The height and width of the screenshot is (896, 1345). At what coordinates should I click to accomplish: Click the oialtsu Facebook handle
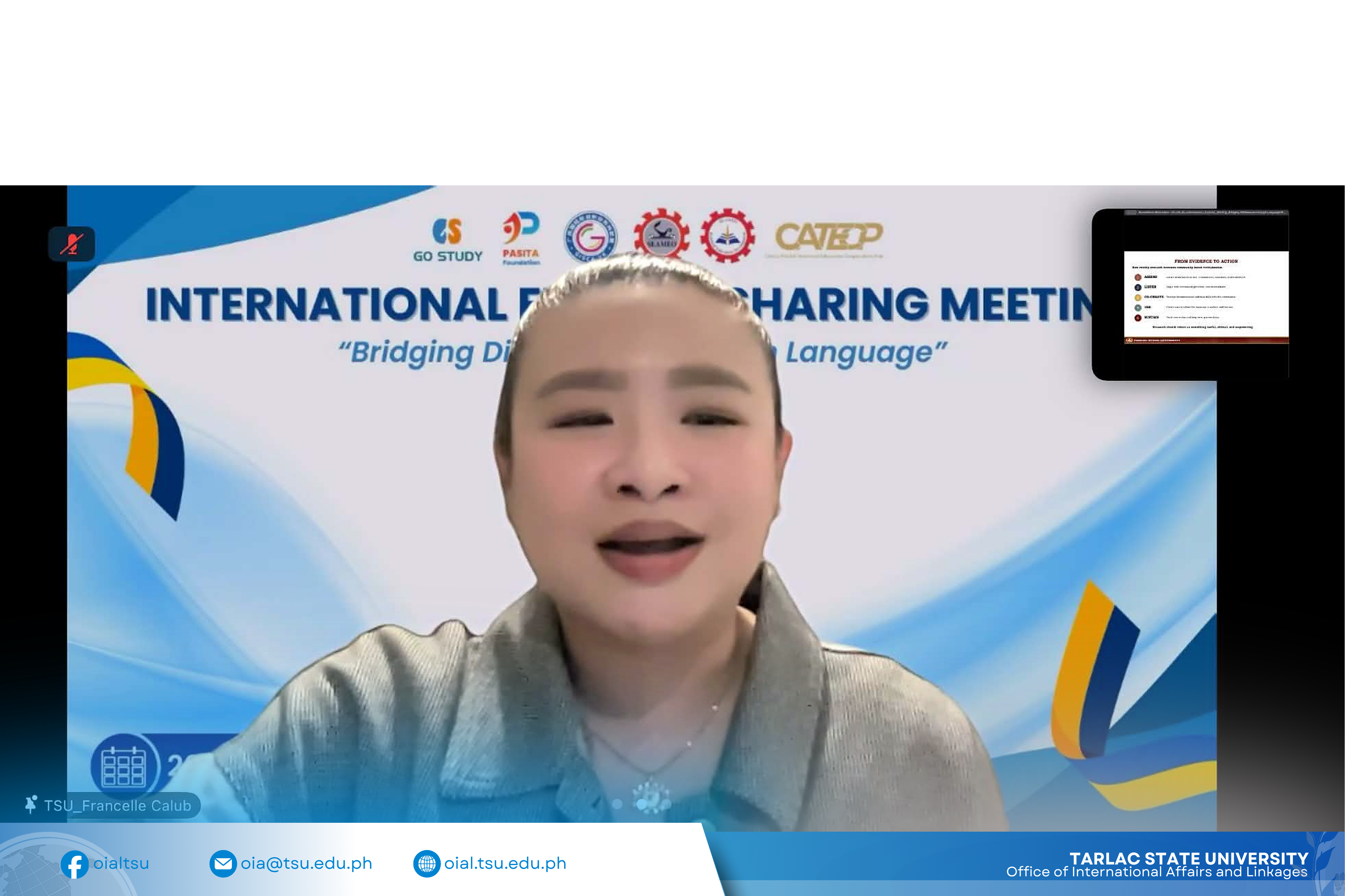(121, 863)
